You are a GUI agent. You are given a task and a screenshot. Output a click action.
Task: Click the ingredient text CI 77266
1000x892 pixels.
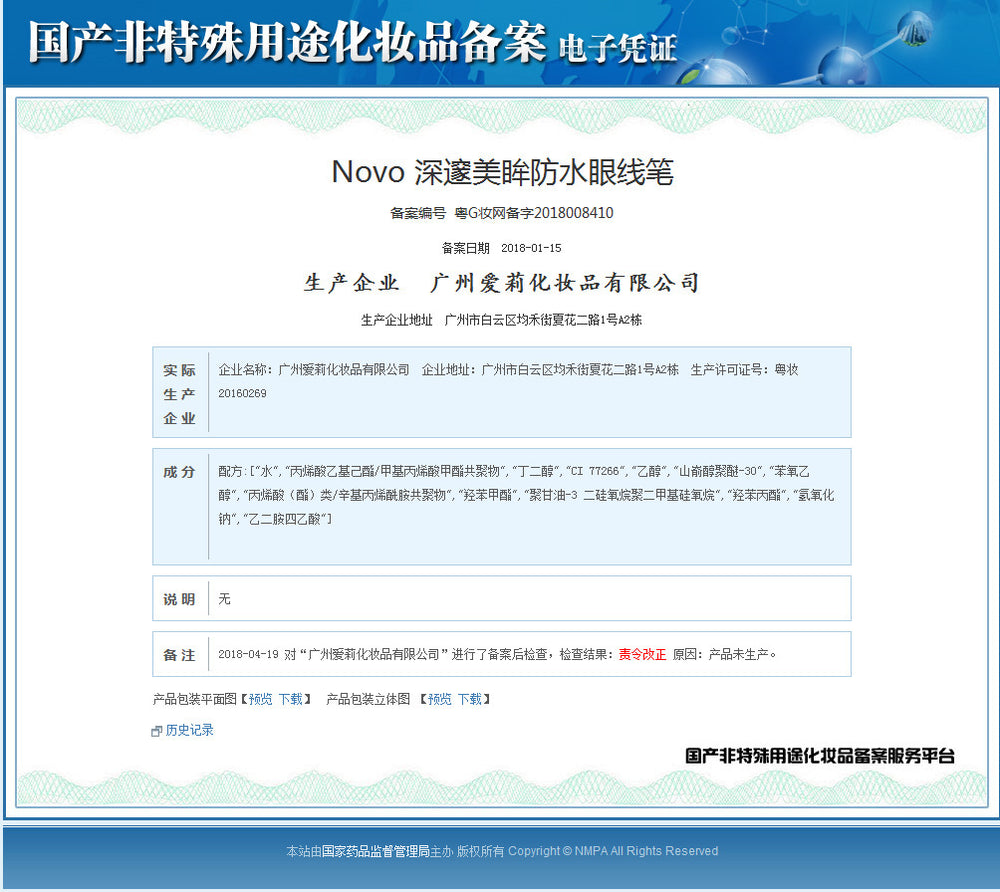pos(594,471)
